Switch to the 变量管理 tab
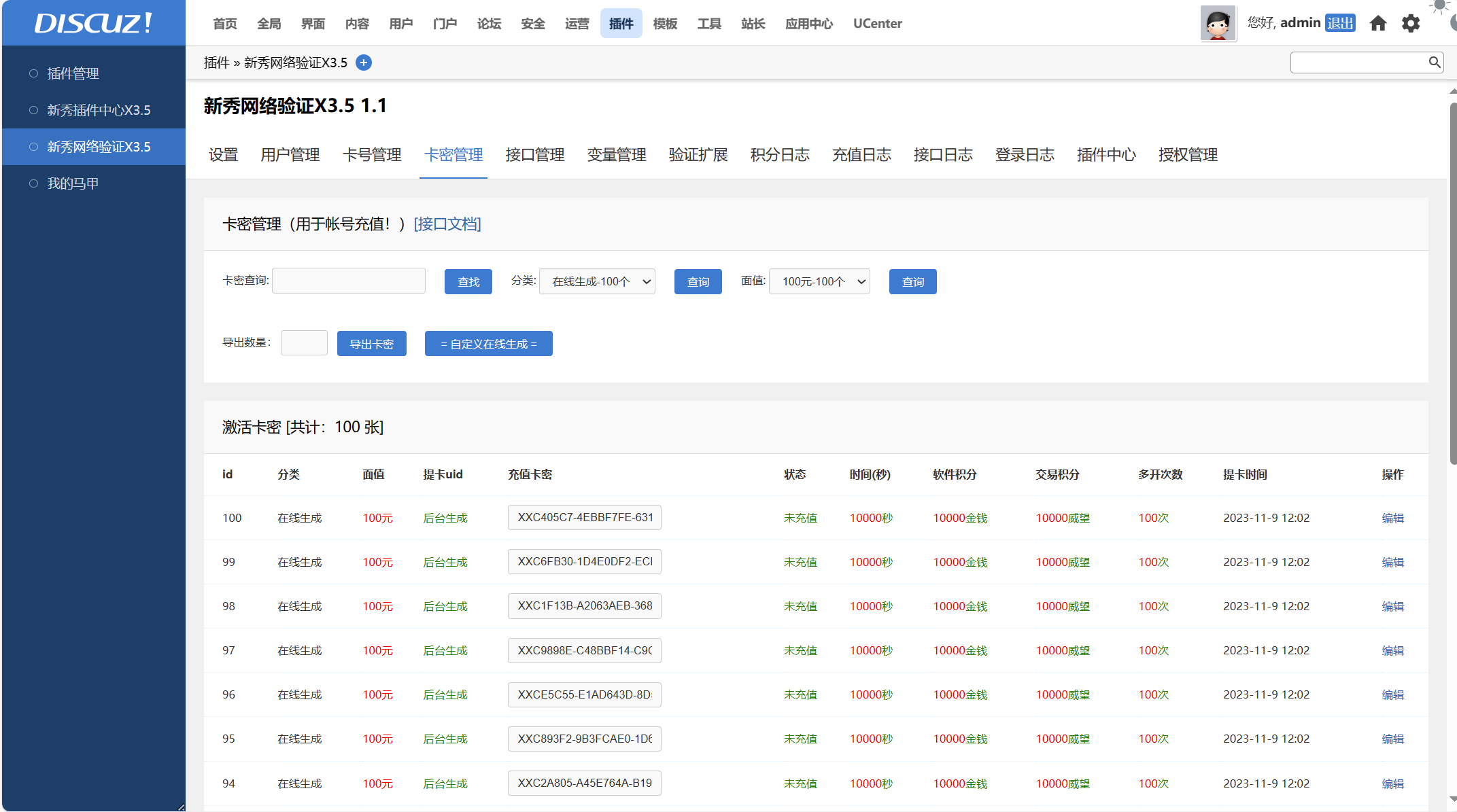This screenshot has width=1457, height=812. click(617, 155)
